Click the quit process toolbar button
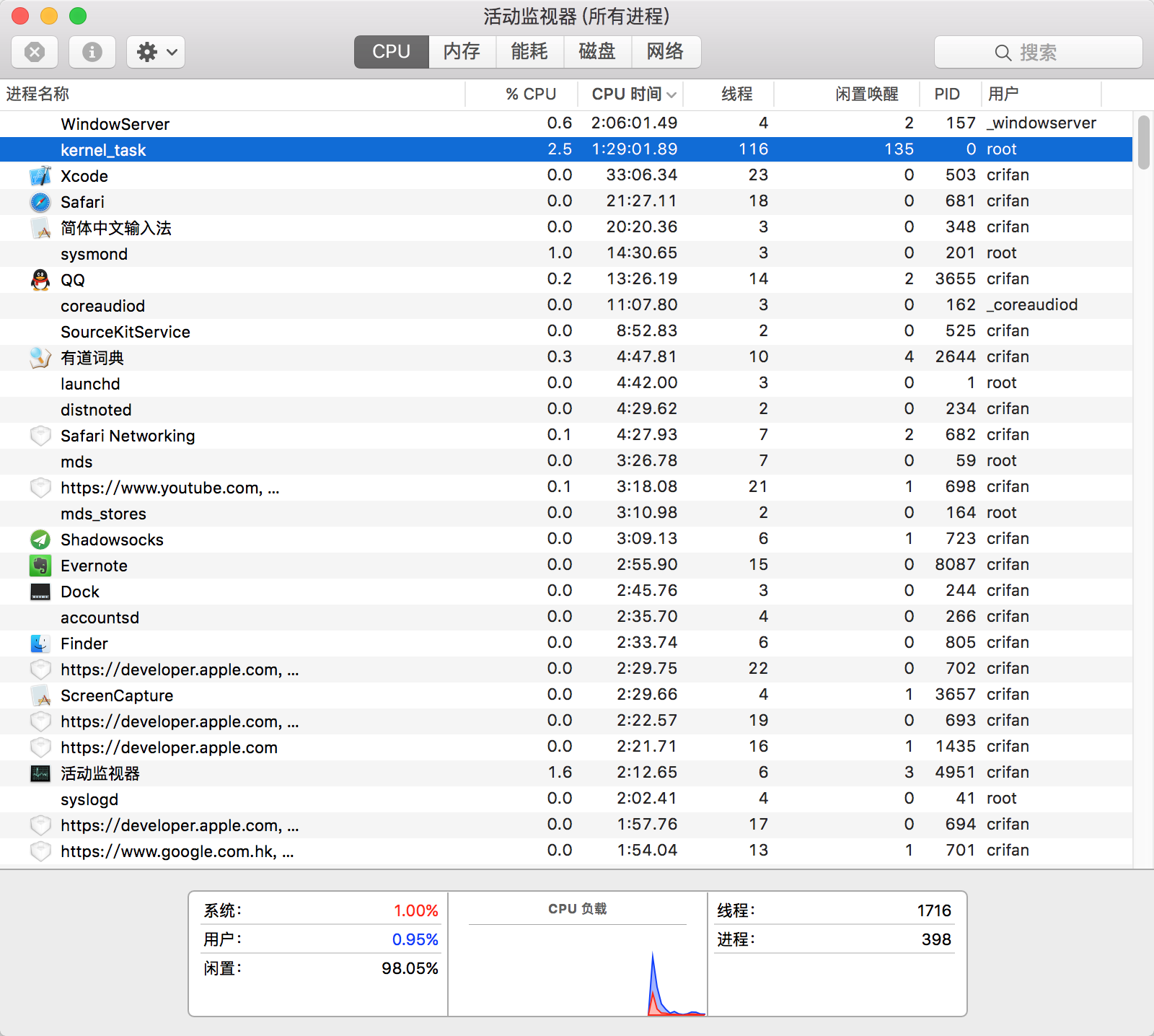The height and width of the screenshot is (1036, 1154). 35,52
